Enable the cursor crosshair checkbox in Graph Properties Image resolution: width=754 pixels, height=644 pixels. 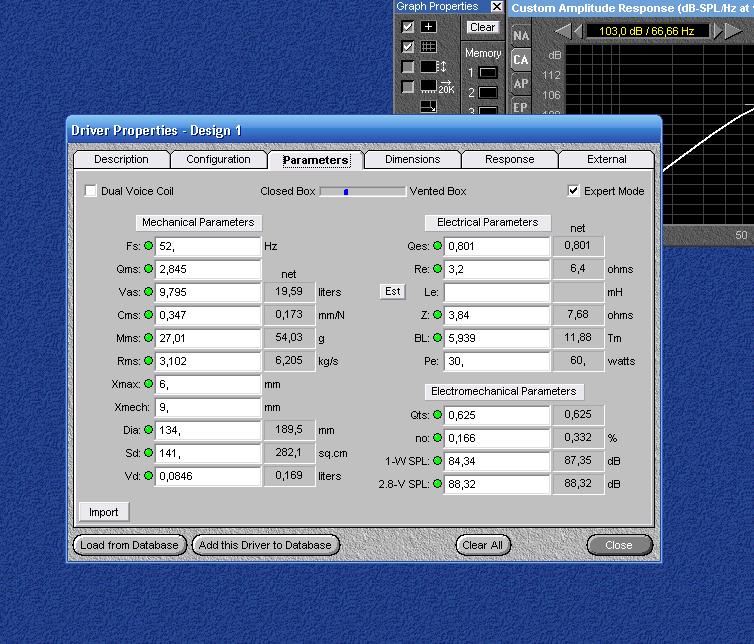tap(408, 27)
